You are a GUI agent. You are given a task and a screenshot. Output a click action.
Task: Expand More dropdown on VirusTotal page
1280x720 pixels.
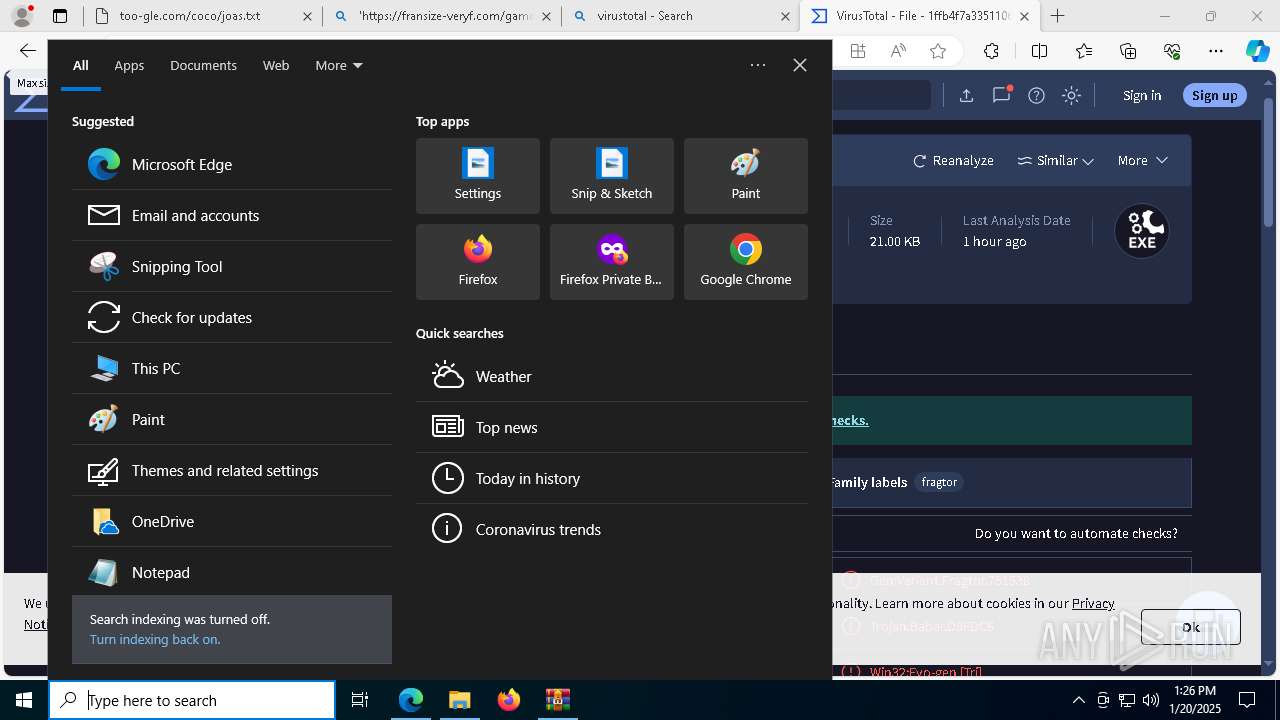[x=1142, y=160]
